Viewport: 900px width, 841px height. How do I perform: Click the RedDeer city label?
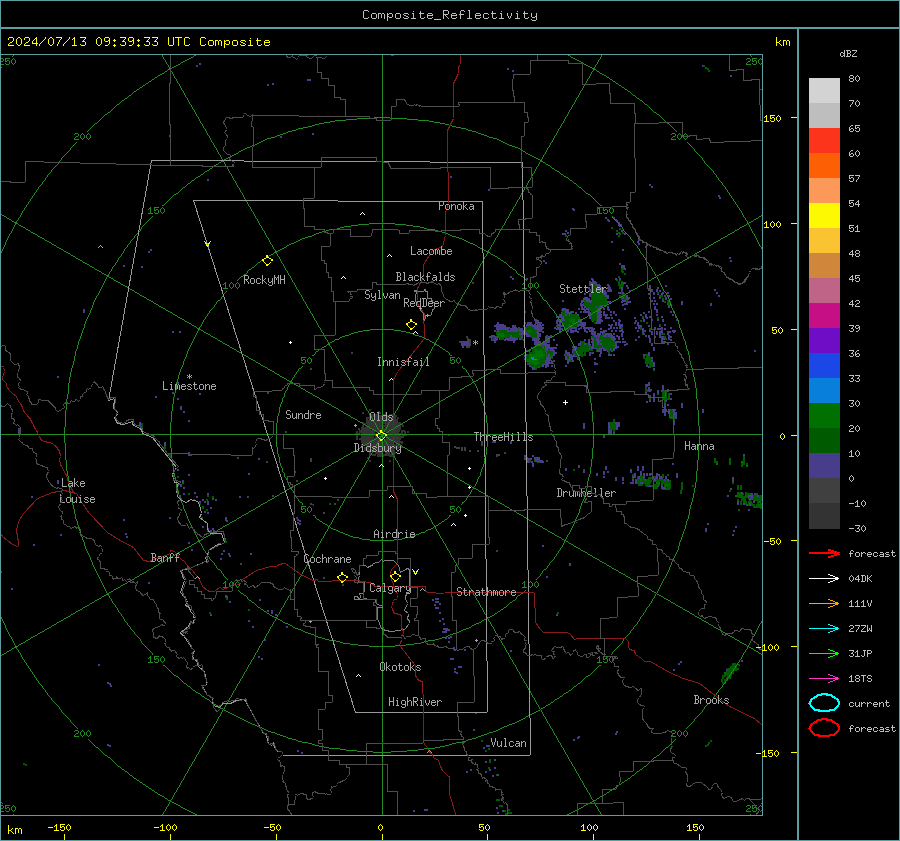point(424,303)
